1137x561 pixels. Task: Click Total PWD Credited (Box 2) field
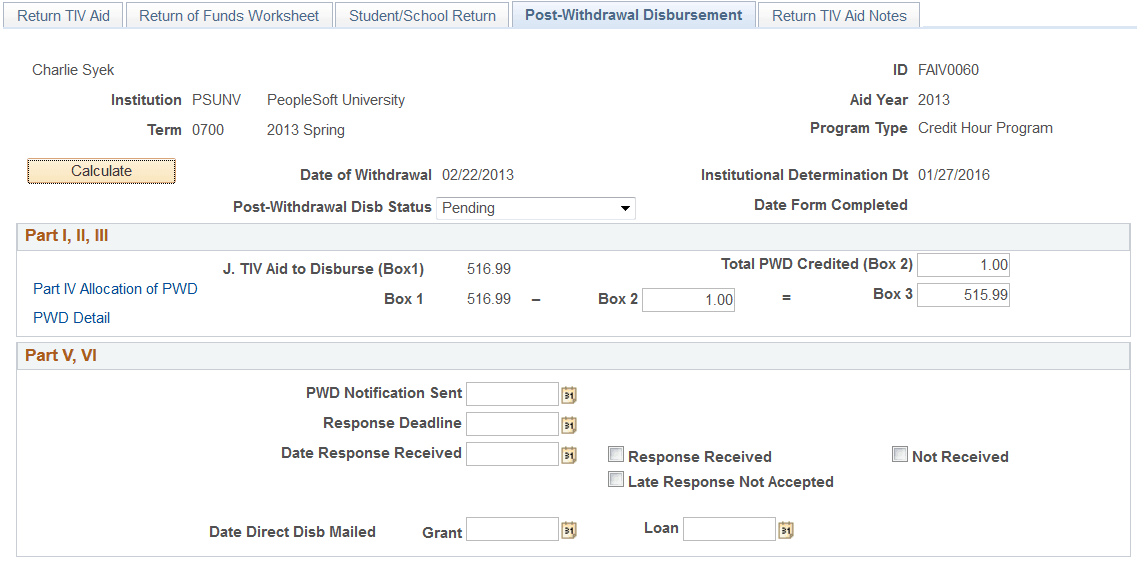[963, 265]
